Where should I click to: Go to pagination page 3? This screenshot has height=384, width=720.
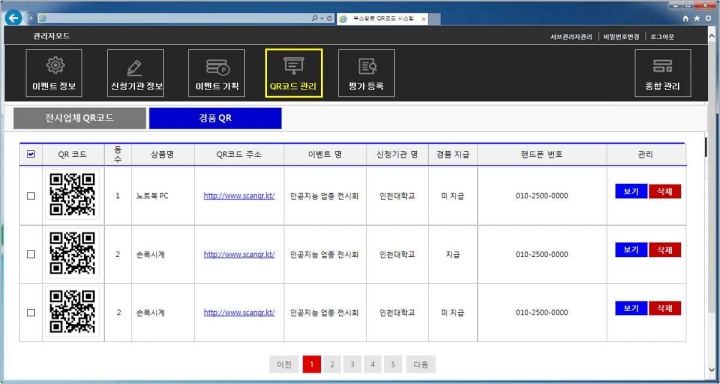(352, 364)
